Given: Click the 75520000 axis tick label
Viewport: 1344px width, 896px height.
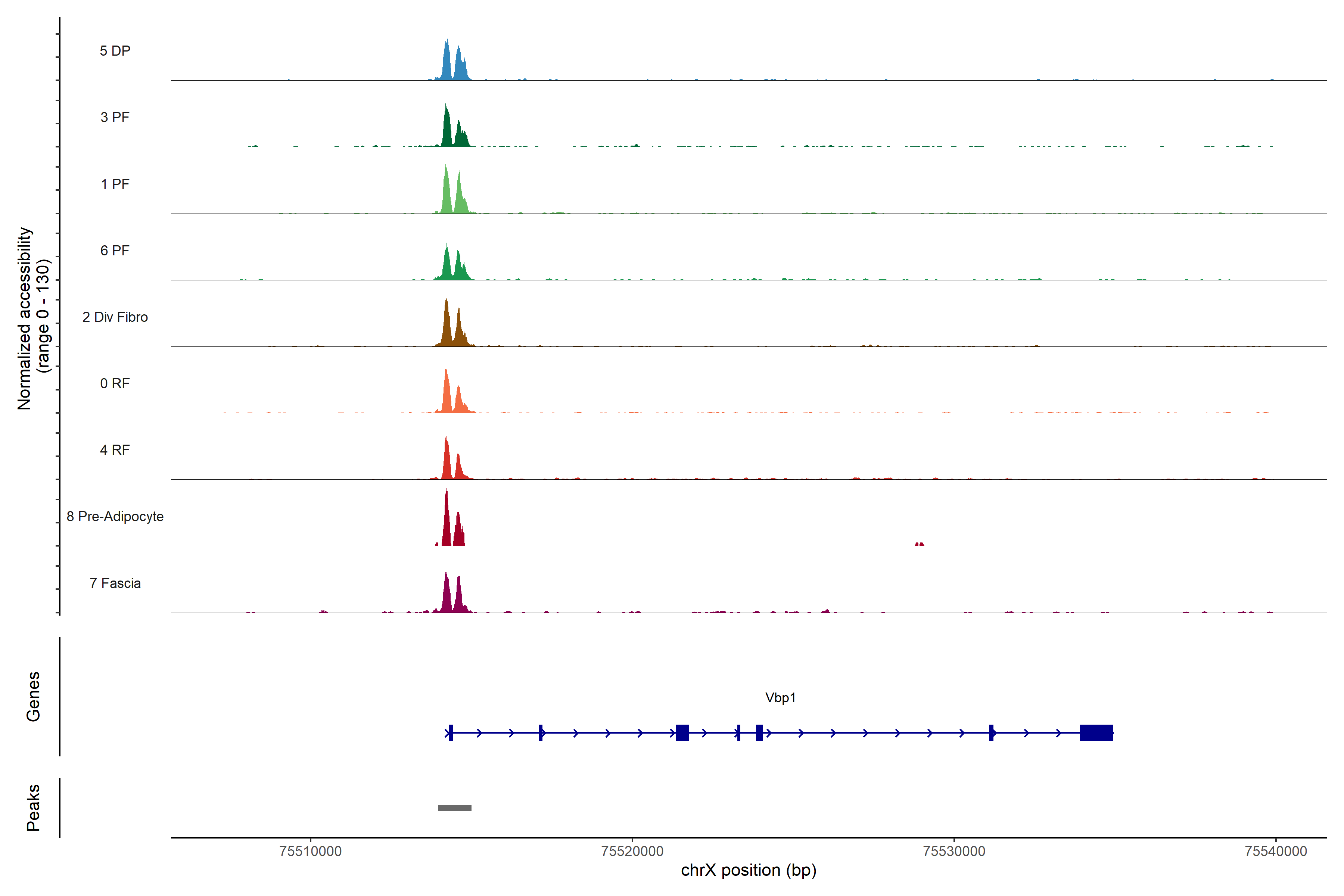Looking at the screenshot, I should [x=632, y=851].
